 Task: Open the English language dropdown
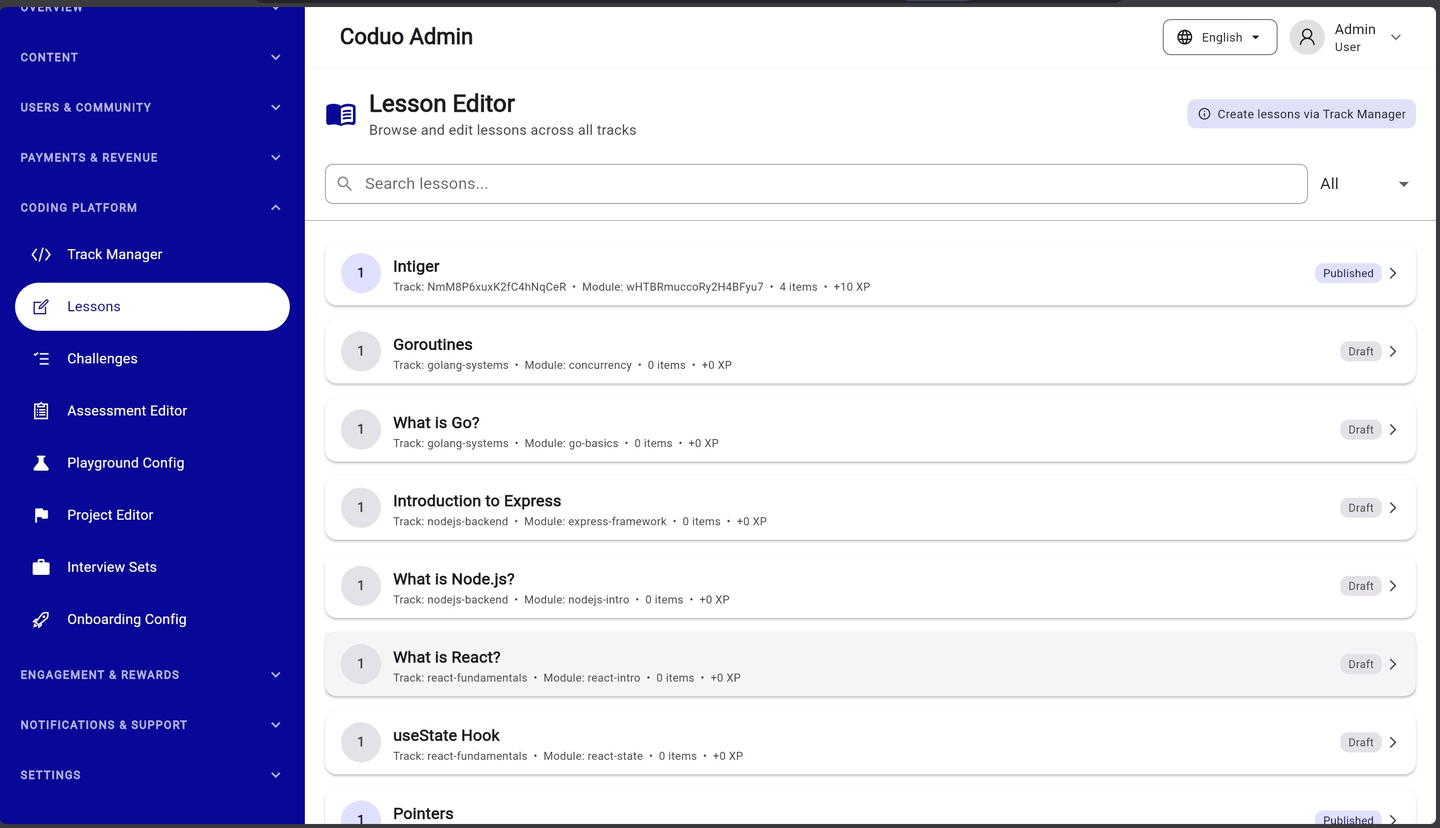click(1219, 37)
